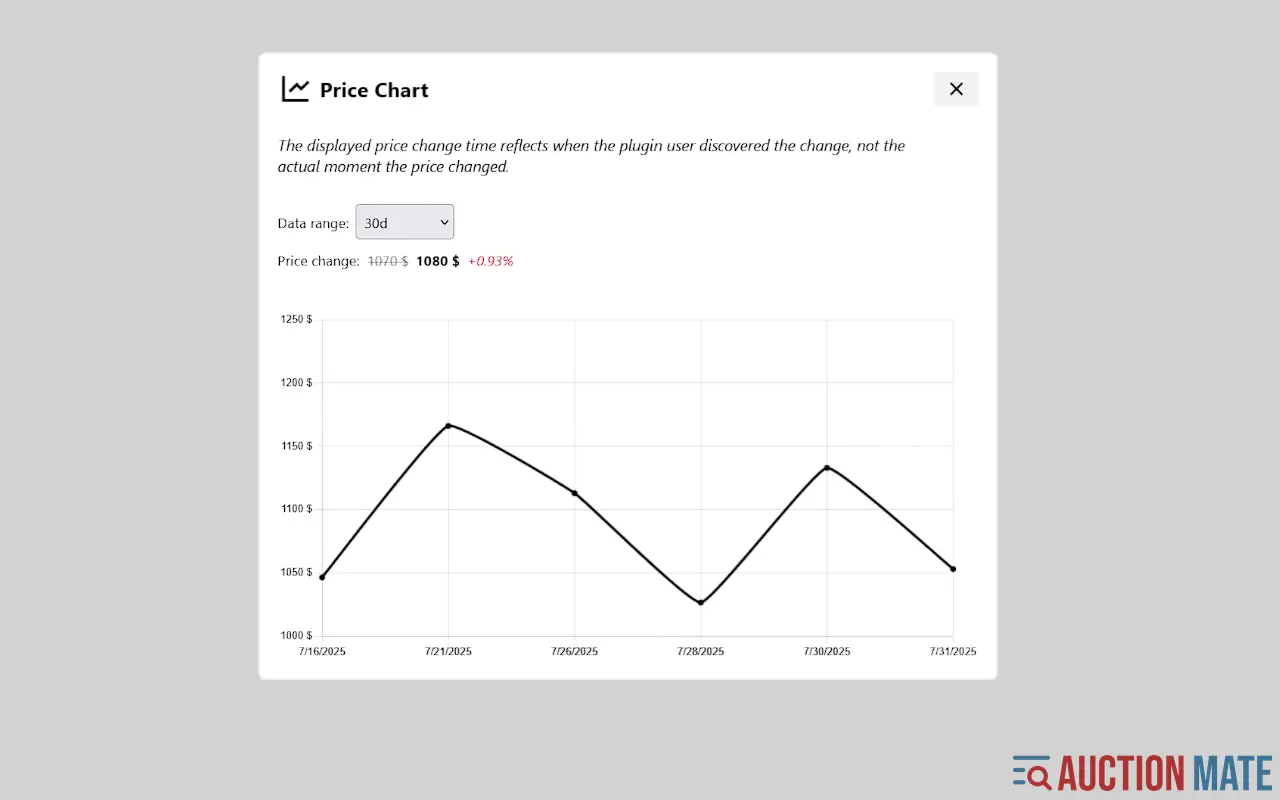This screenshot has width=1280, height=800.
Task: Click the data point at 7/26/2025
Action: click(574, 492)
